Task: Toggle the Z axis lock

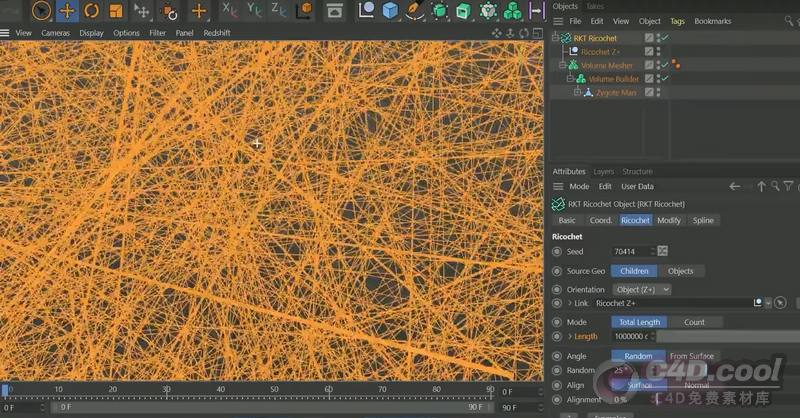Action: (279, 9)
